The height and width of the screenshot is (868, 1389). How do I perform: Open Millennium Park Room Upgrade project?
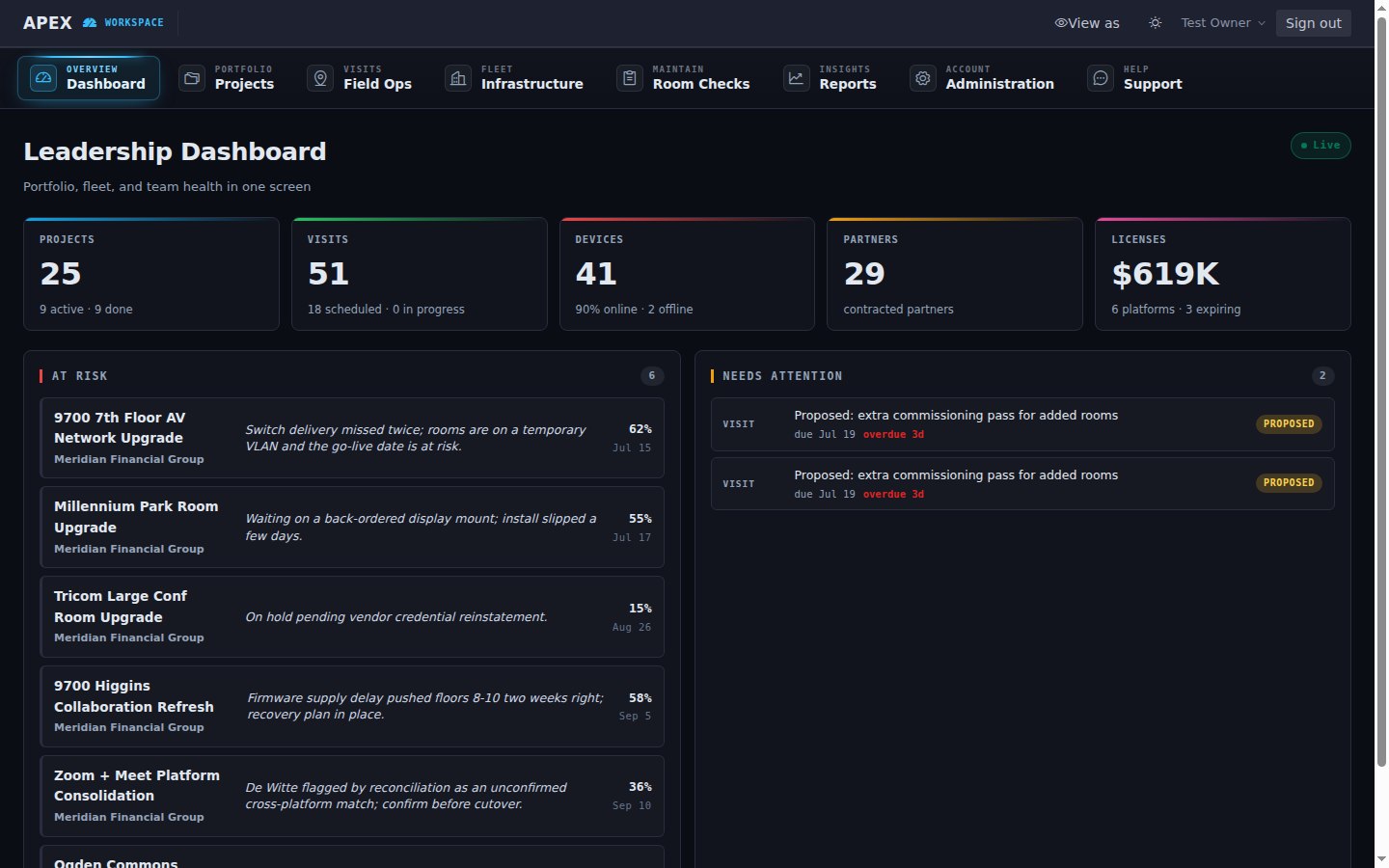tap(352, 528)
